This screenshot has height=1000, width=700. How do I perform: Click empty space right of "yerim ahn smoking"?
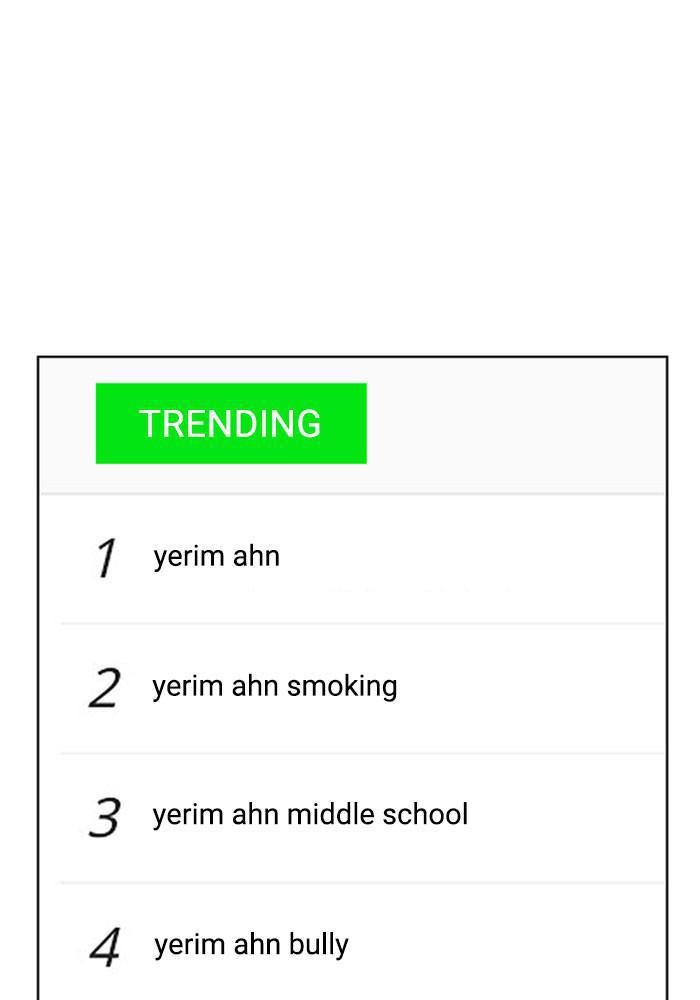pyautogui.click(x=530, y=686)
